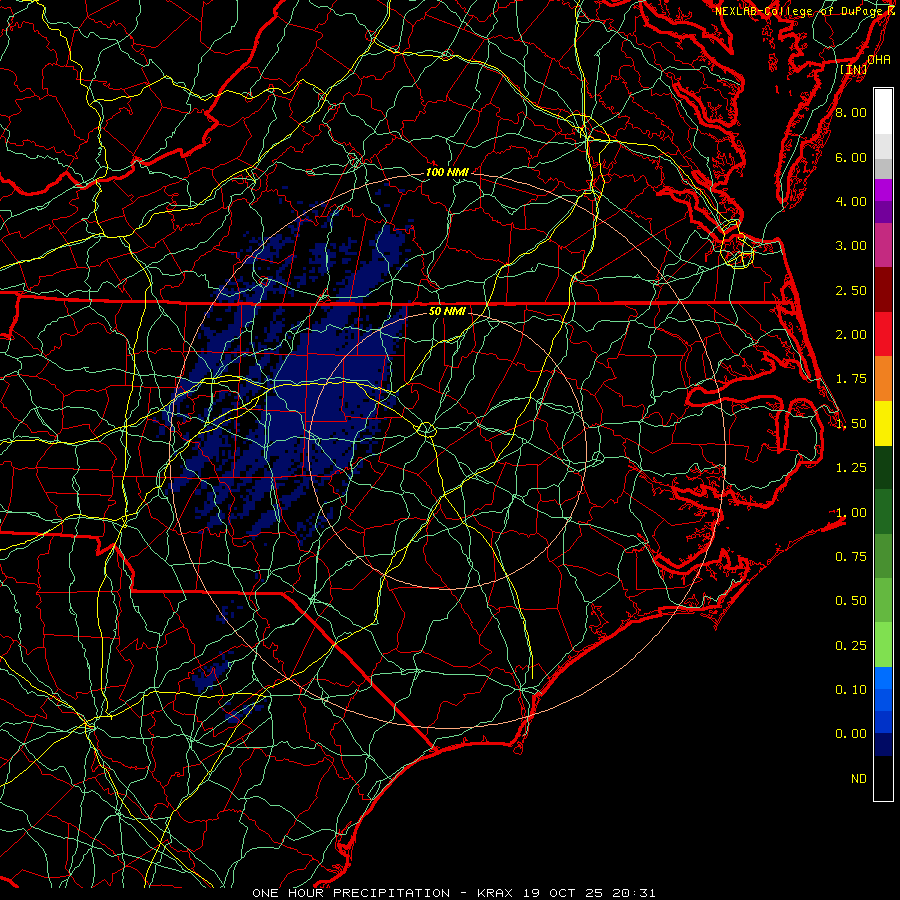
Task: Click the pink legend swatch
Action: 883,245
